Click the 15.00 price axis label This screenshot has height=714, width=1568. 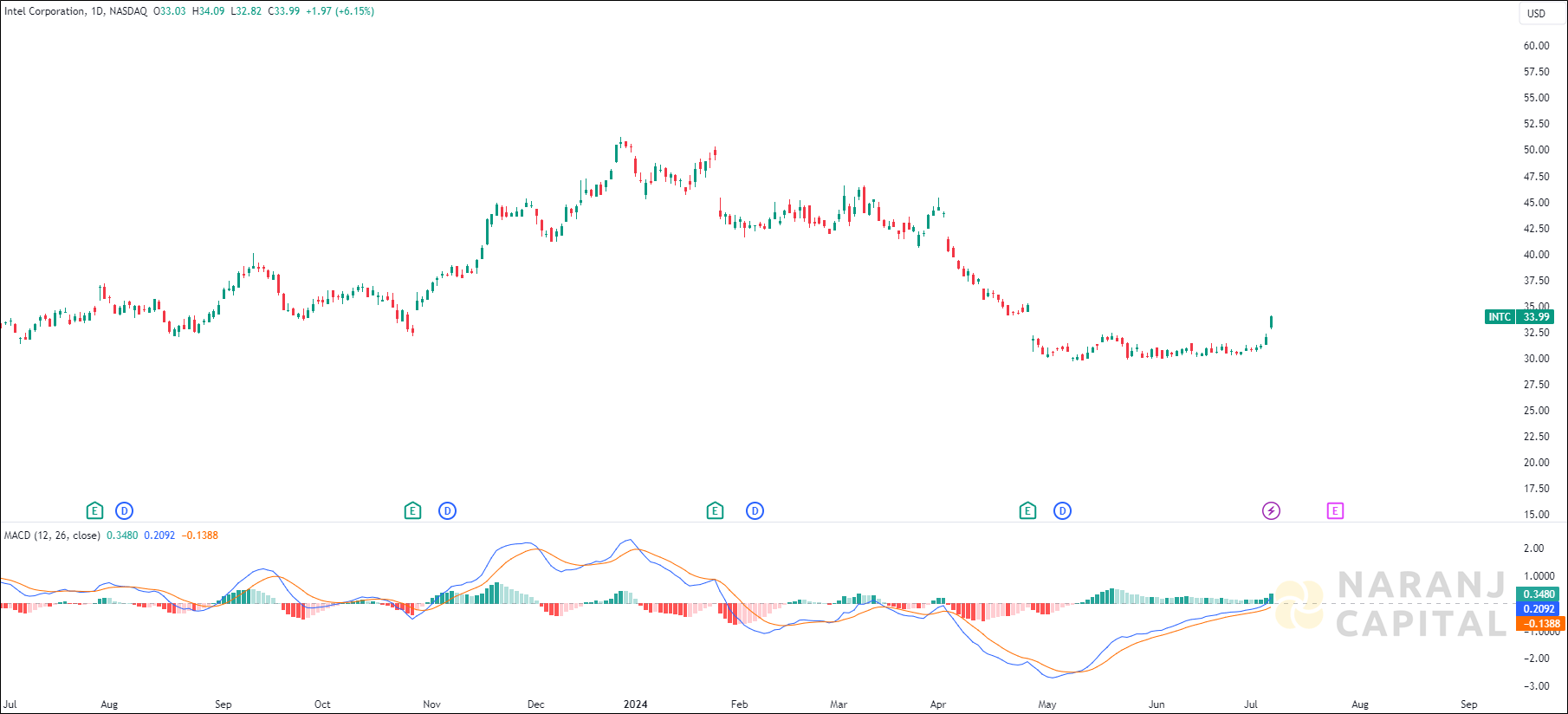click(1536, 515)
